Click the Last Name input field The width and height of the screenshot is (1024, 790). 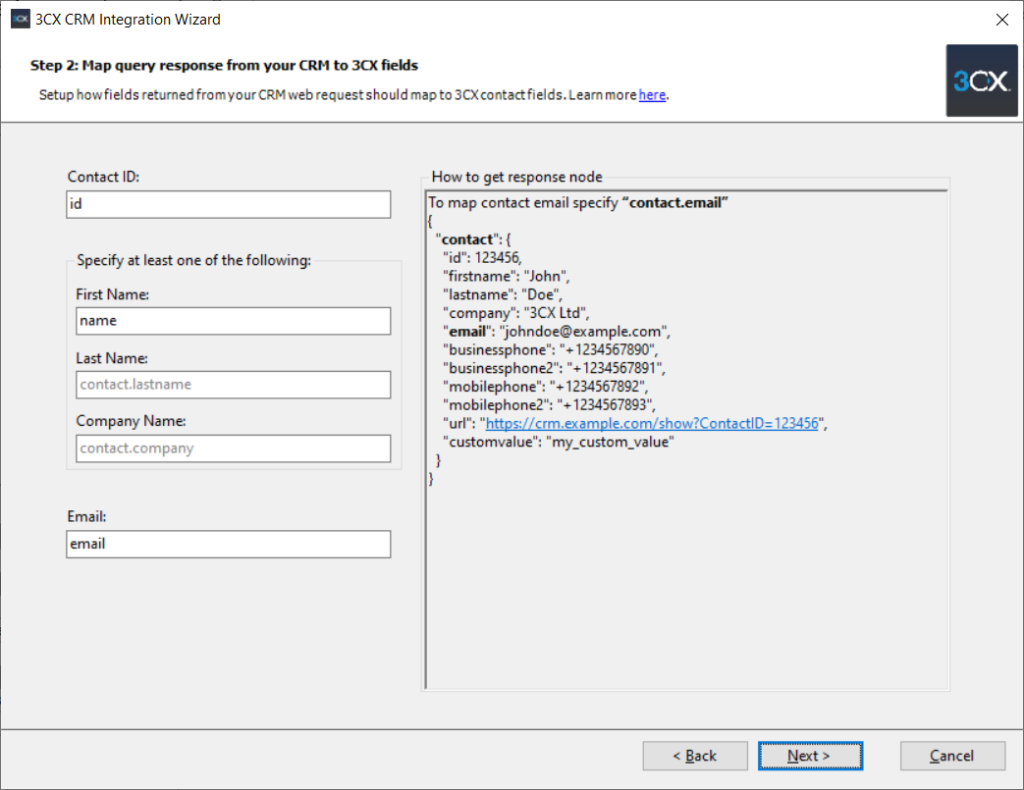coord(233,385)
